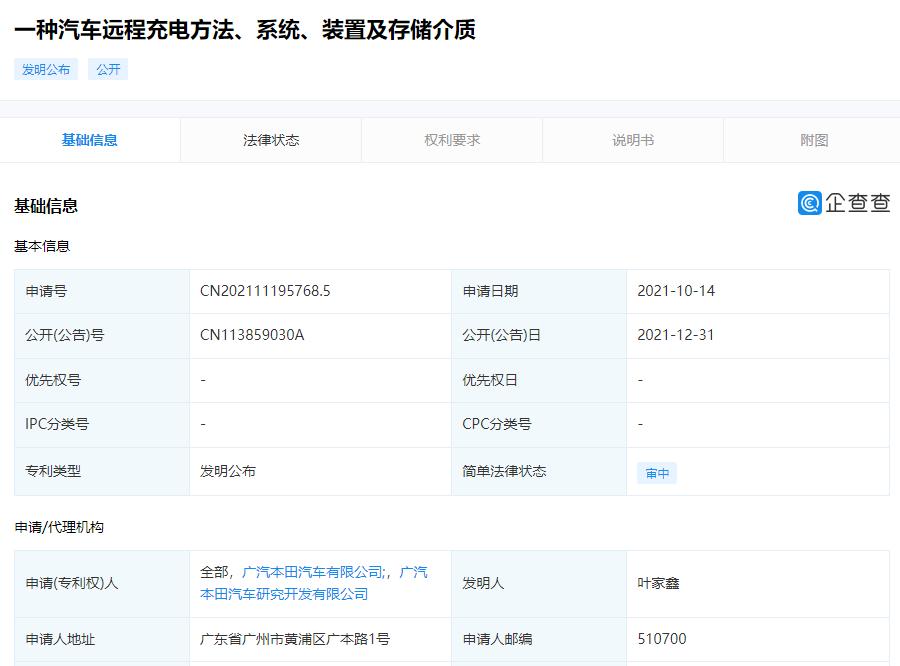Click the 申请号 field label
Screen dimensions: 900x666
tap(46, 291)
